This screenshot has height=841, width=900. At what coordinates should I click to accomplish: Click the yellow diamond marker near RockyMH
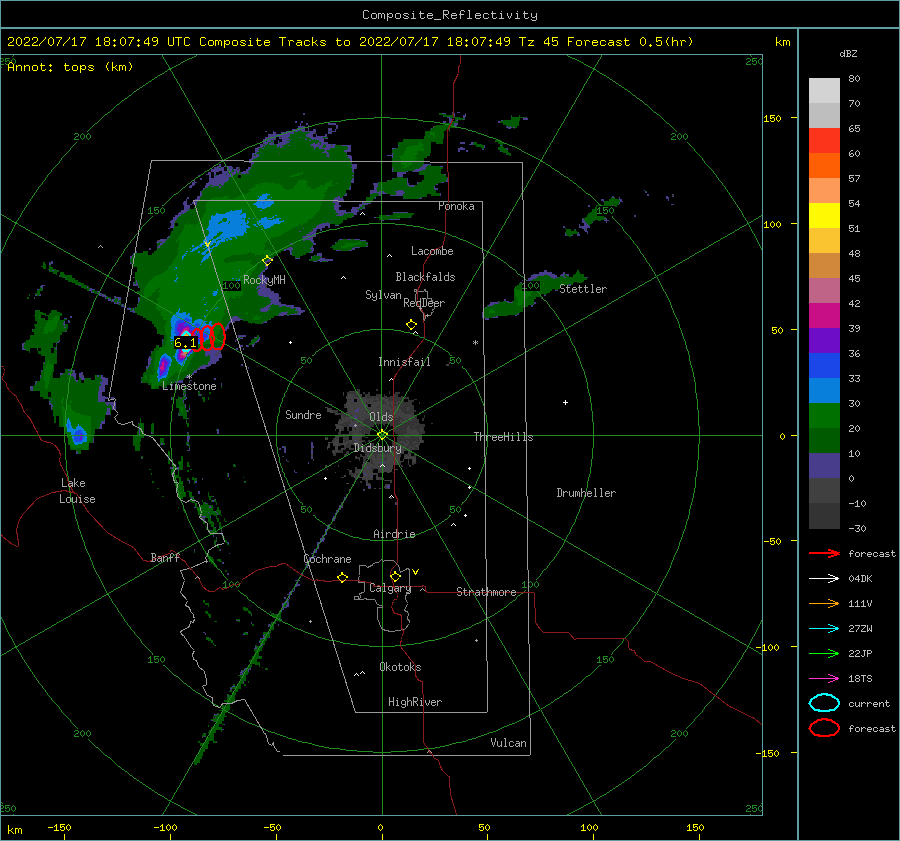[267, 261]
